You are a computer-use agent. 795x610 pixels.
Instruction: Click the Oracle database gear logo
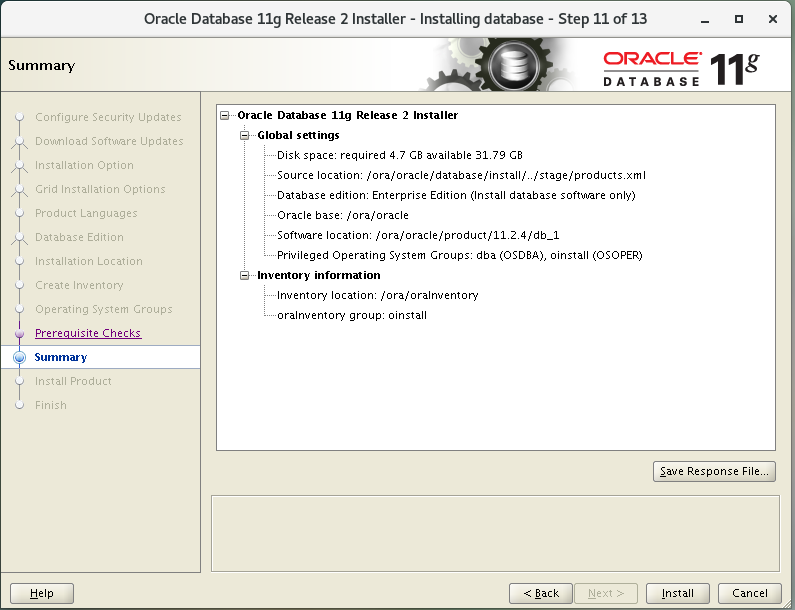pos(513,66)
